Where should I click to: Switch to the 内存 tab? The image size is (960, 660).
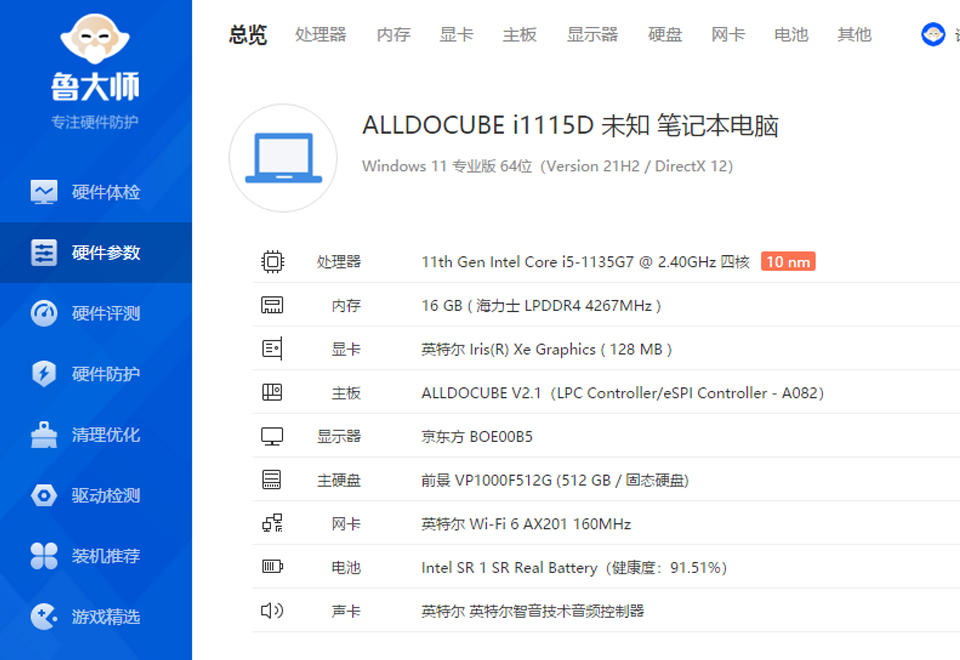coord(394,35)
